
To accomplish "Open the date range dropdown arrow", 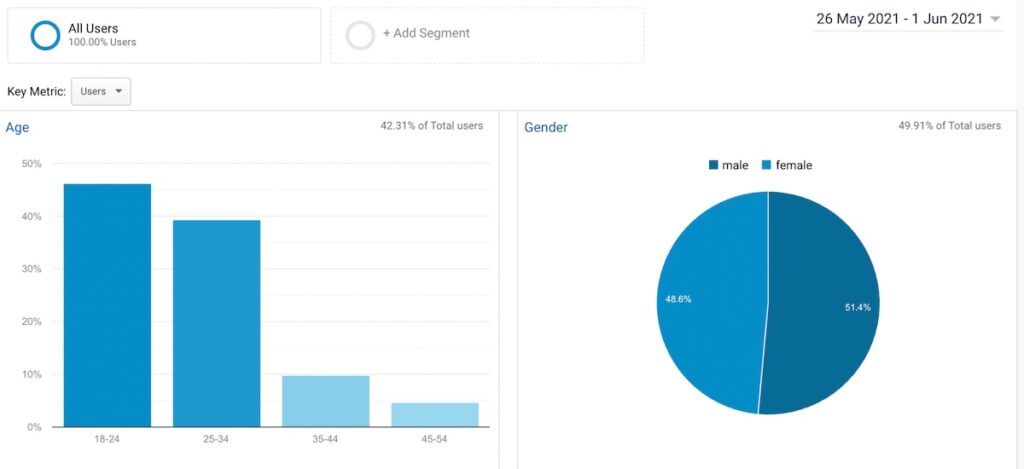I will pos(995,19).
